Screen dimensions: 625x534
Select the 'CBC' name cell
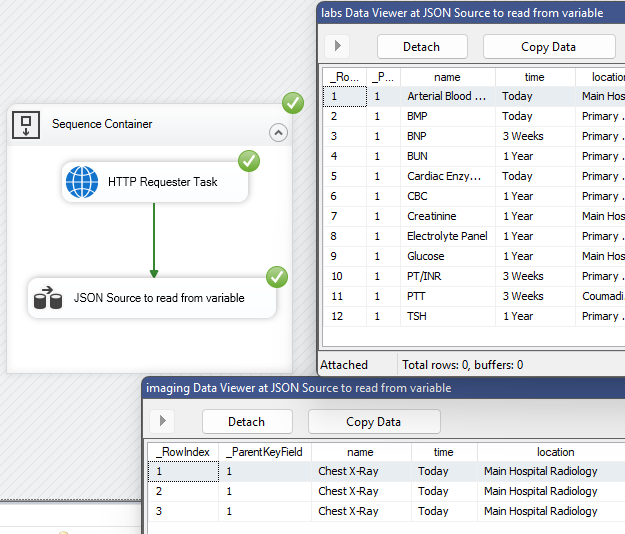click(x=448, y=196)
